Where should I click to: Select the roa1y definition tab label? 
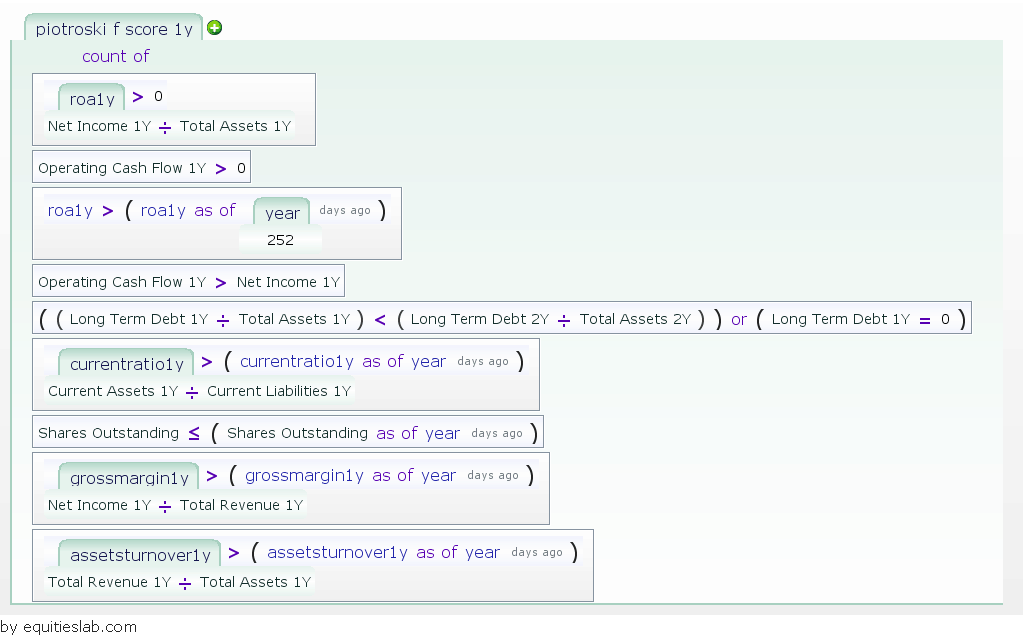click(x=92, y=99)
